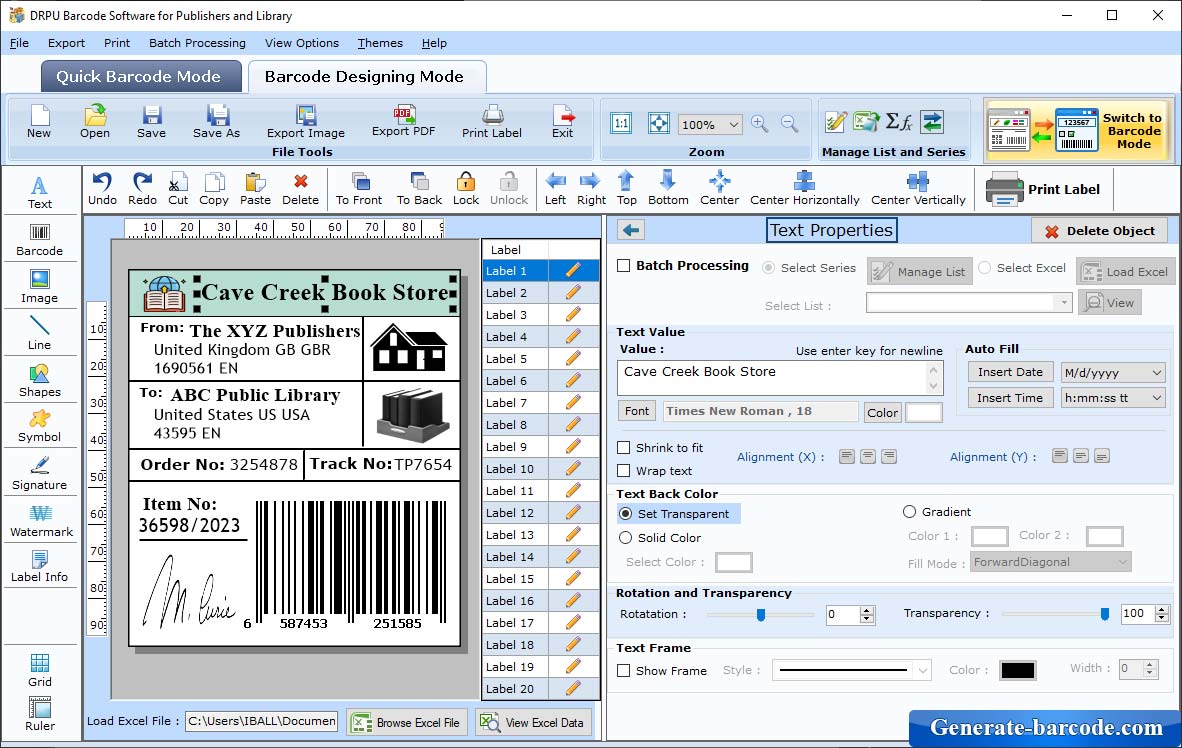1182x748 pixels.
Task: Open the File menu
Action: tap(19, 43)
